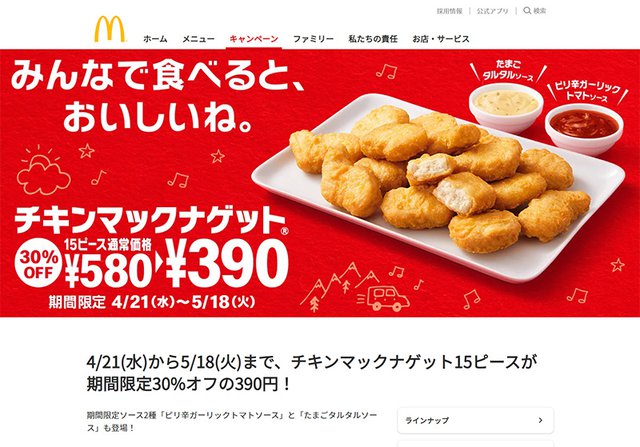This screenshot has height=447, width=640.
Task: Open the 私たちの責任 navigation item
Action: (373, 39)
